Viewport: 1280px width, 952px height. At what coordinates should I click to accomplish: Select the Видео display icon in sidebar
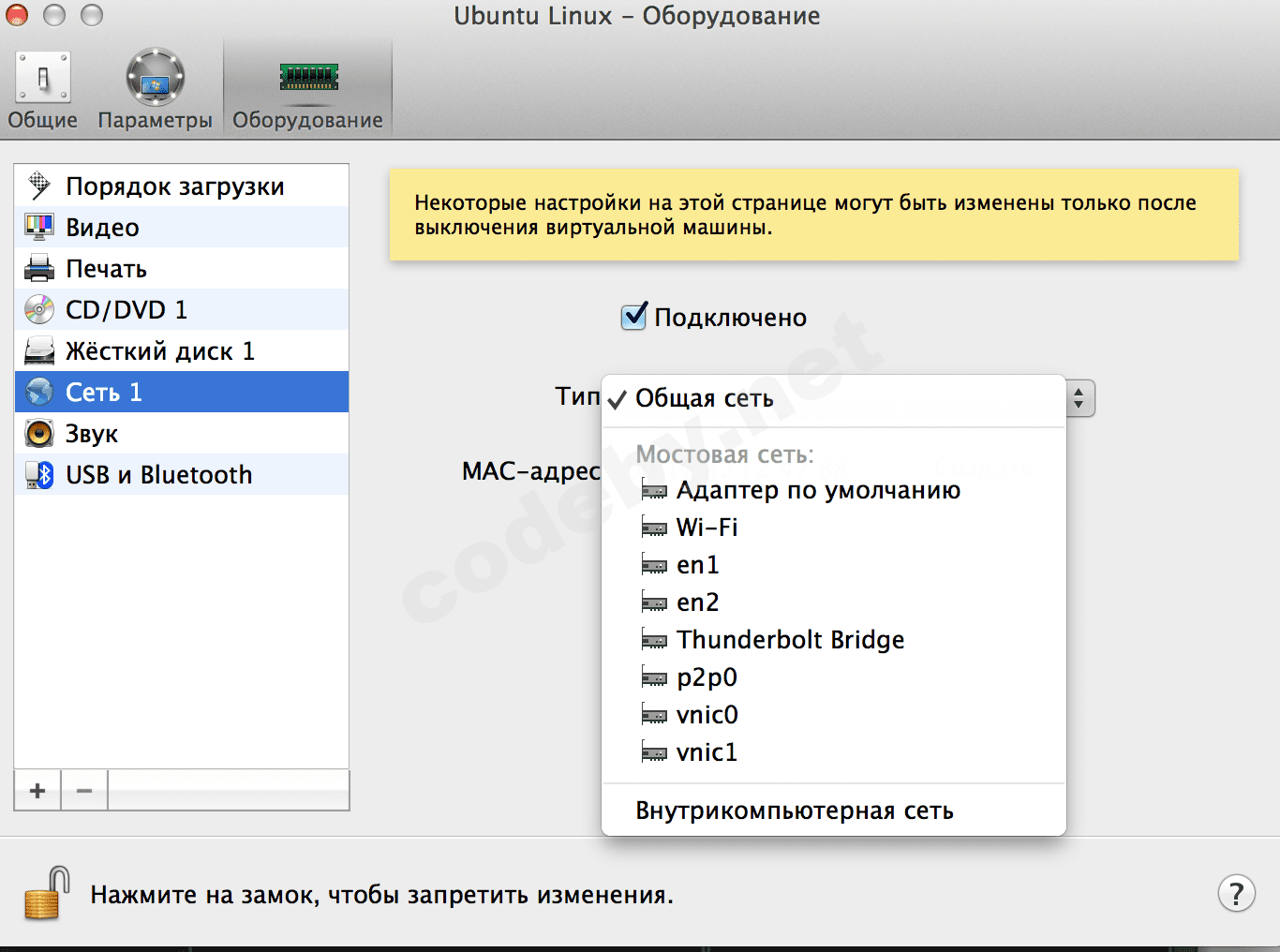(x=39, y=228)
